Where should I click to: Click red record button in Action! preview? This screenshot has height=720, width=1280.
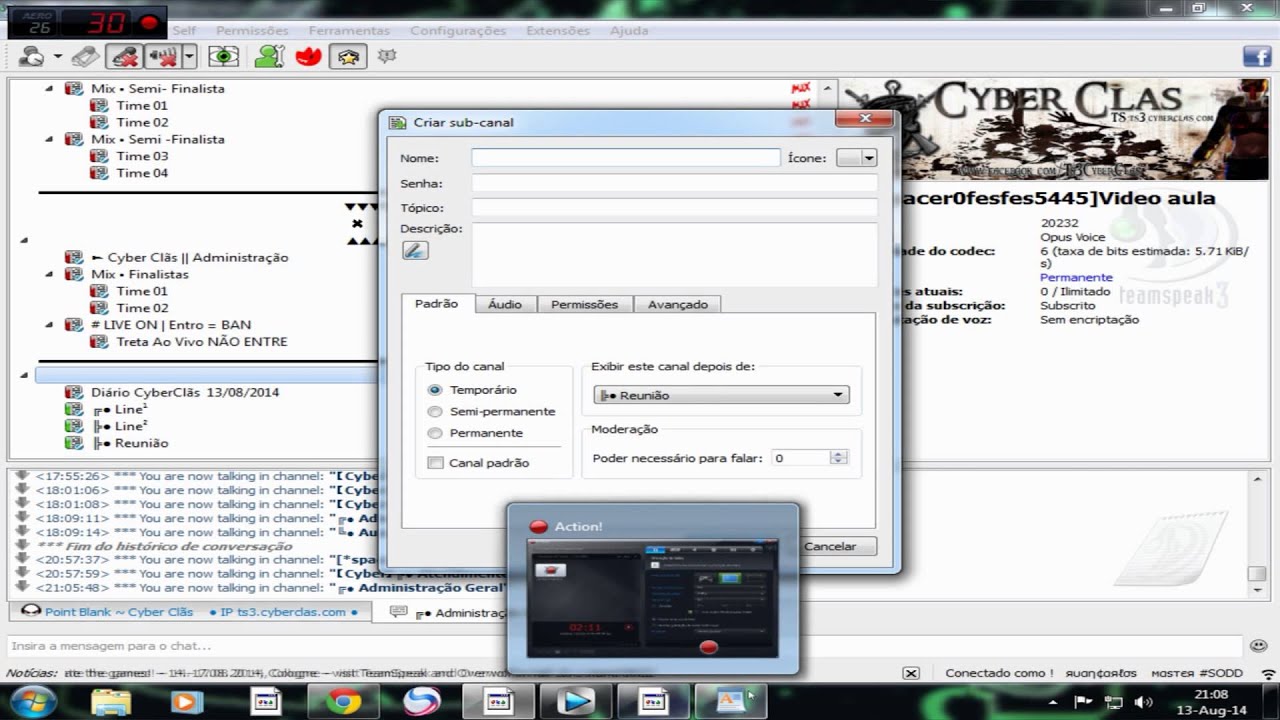point(709,648)
